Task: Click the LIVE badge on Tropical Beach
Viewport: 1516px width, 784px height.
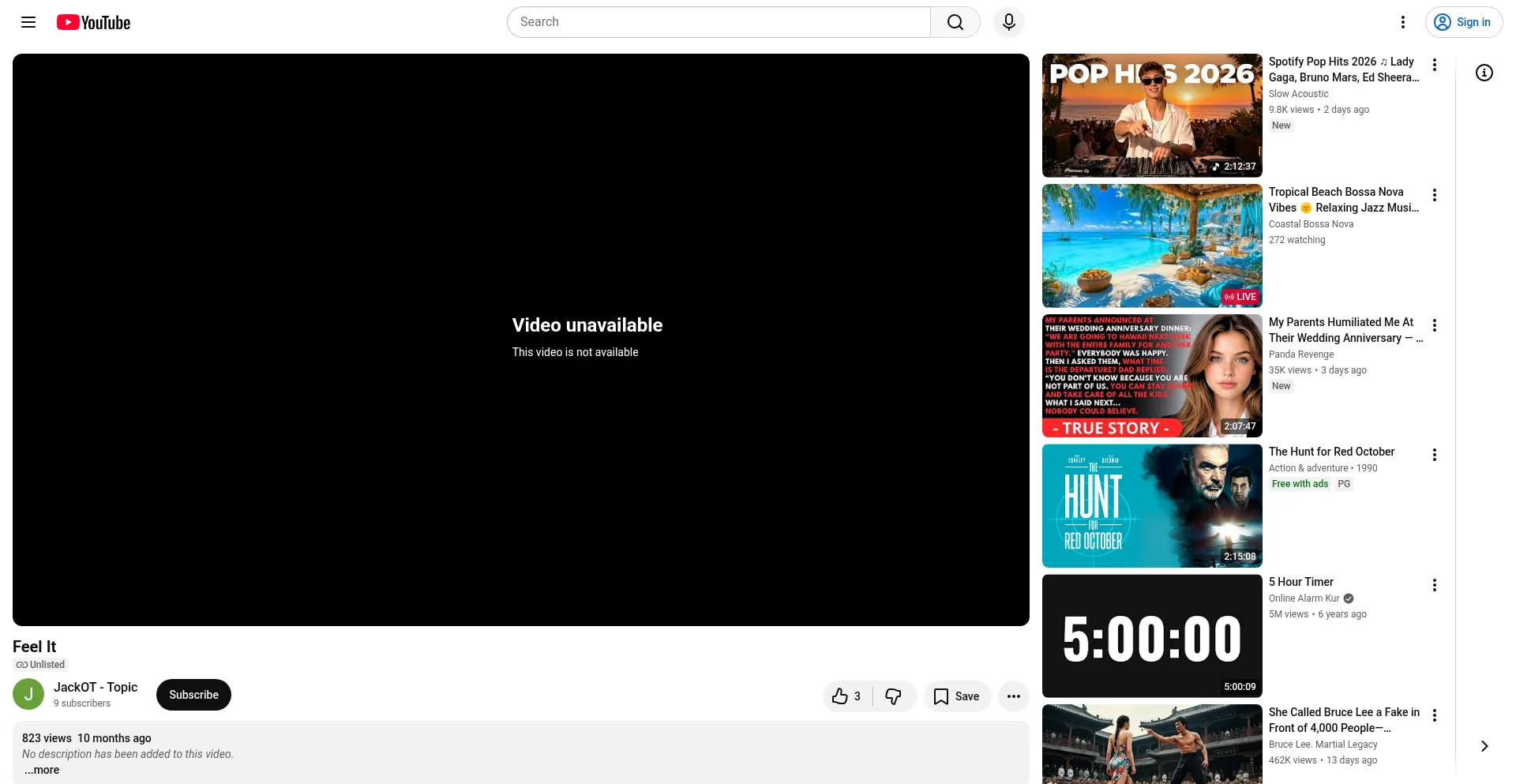Action: coord(1240,297)
